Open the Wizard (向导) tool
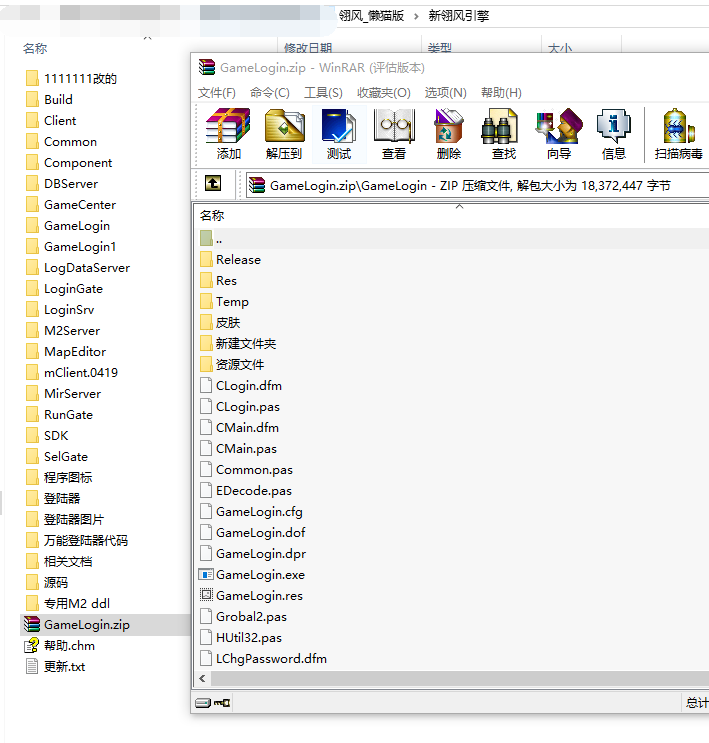709x743 pixels. pos(559,134)
